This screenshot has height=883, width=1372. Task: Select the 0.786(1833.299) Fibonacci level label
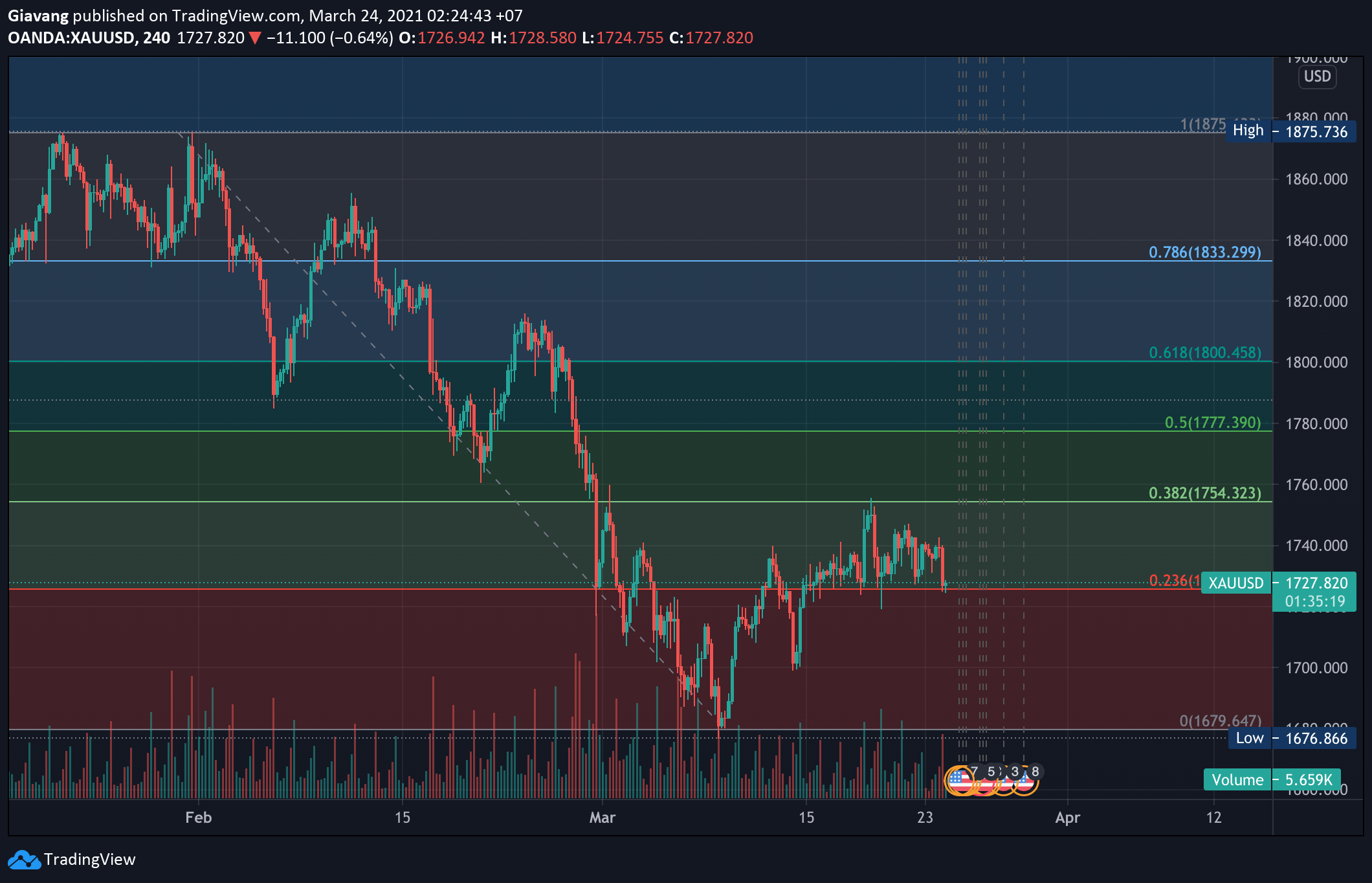(1205, 252)
